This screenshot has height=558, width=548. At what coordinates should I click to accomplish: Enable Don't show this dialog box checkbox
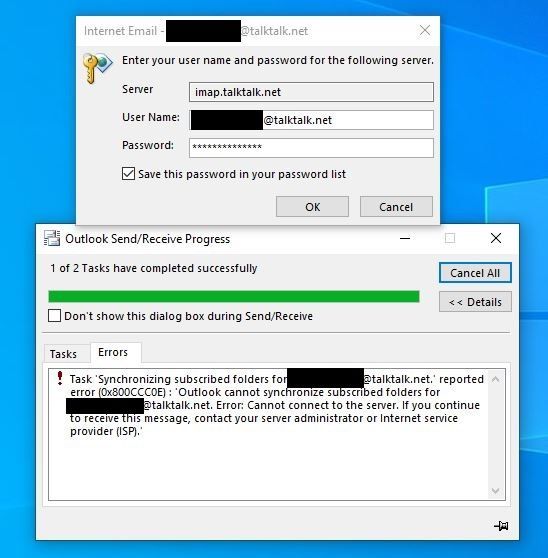pyautogui.click(x=54, y=316)
